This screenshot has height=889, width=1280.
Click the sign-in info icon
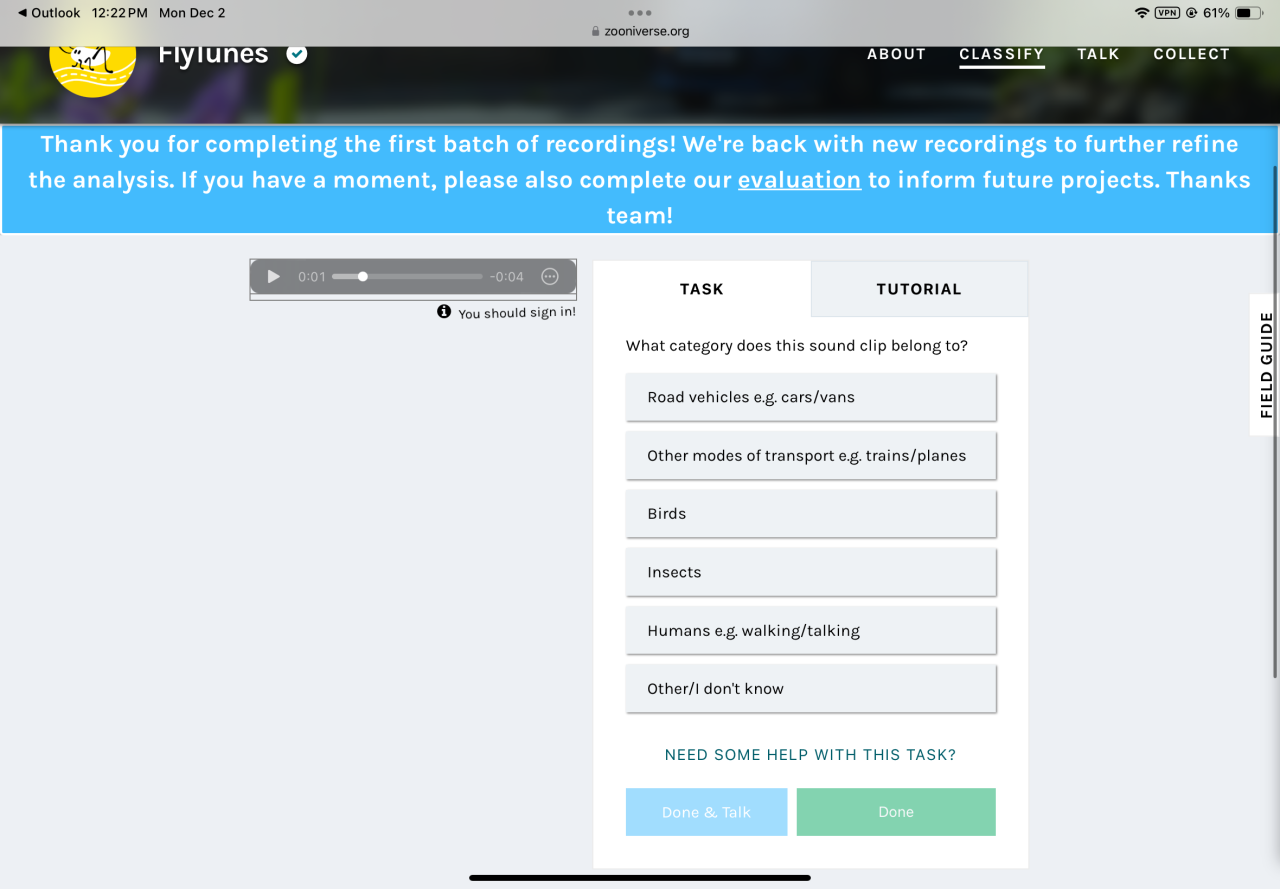point(444,312)
